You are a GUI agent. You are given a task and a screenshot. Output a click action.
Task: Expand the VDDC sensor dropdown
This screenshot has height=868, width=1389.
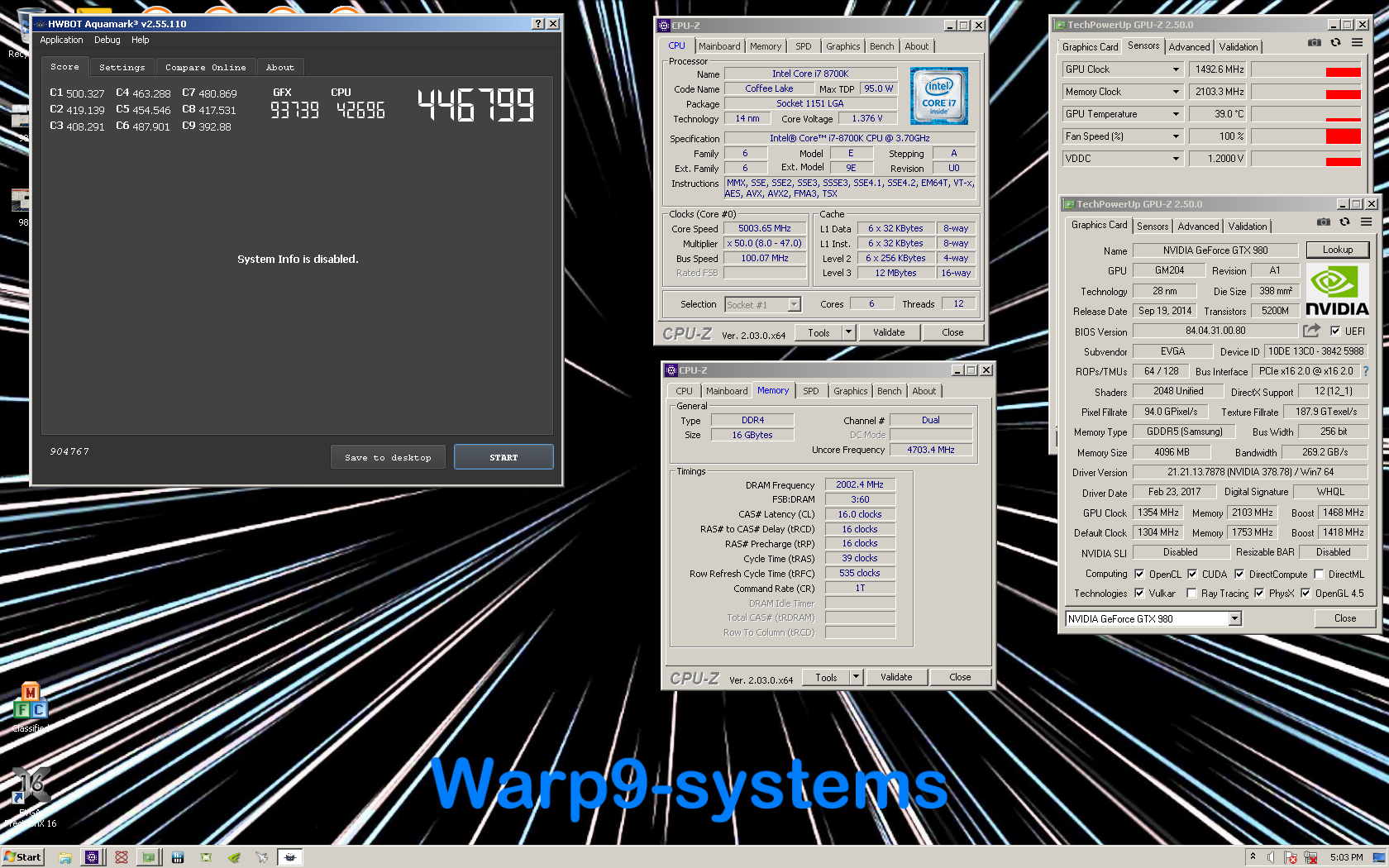1176,159
